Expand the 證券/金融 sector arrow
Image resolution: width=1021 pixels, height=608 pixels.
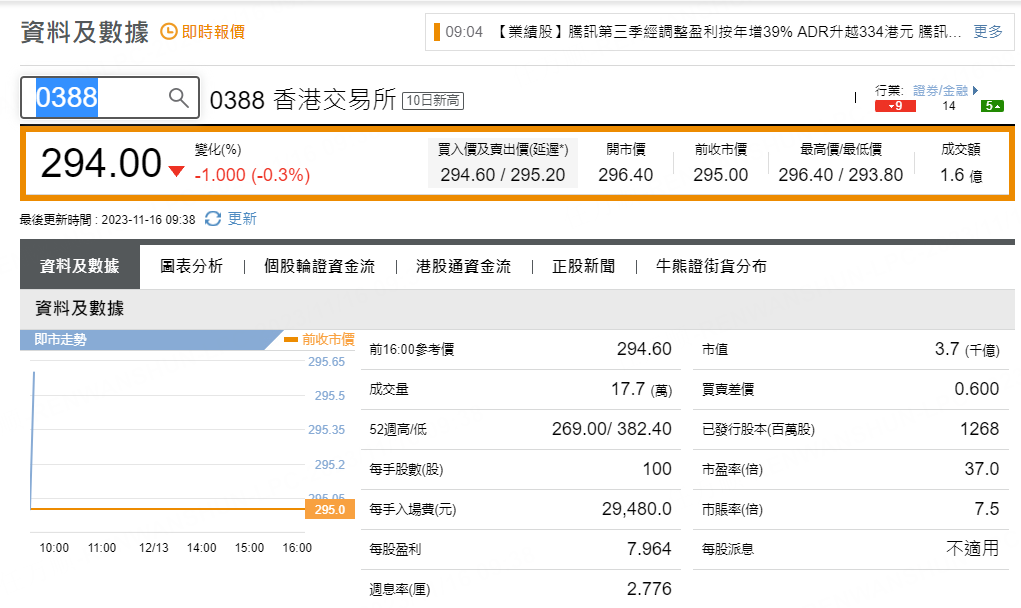(x=975, y=91)
